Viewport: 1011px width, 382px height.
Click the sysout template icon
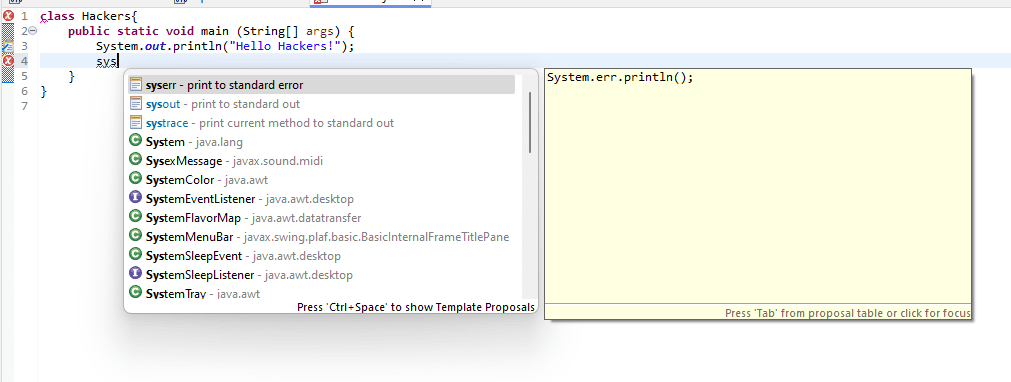tap(135, 104)
